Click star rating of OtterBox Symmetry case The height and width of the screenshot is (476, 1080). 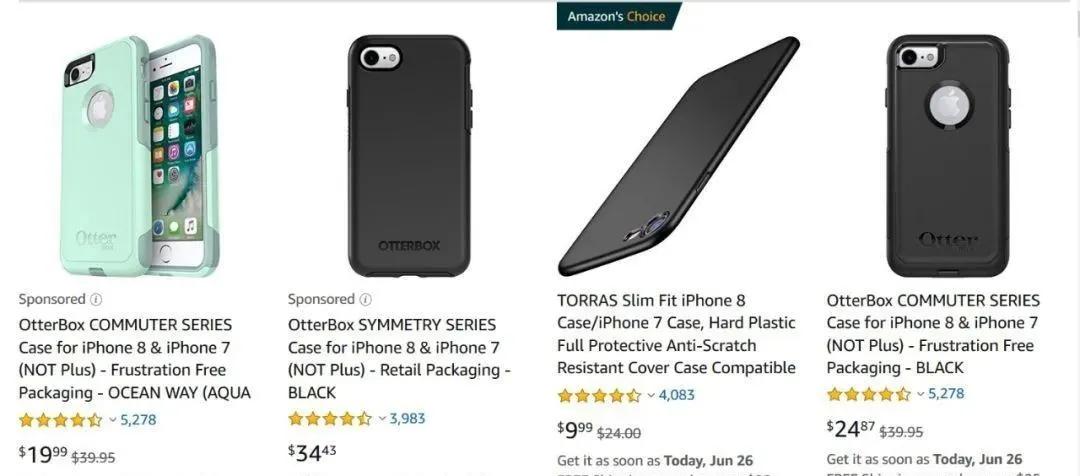coord(329,419)
